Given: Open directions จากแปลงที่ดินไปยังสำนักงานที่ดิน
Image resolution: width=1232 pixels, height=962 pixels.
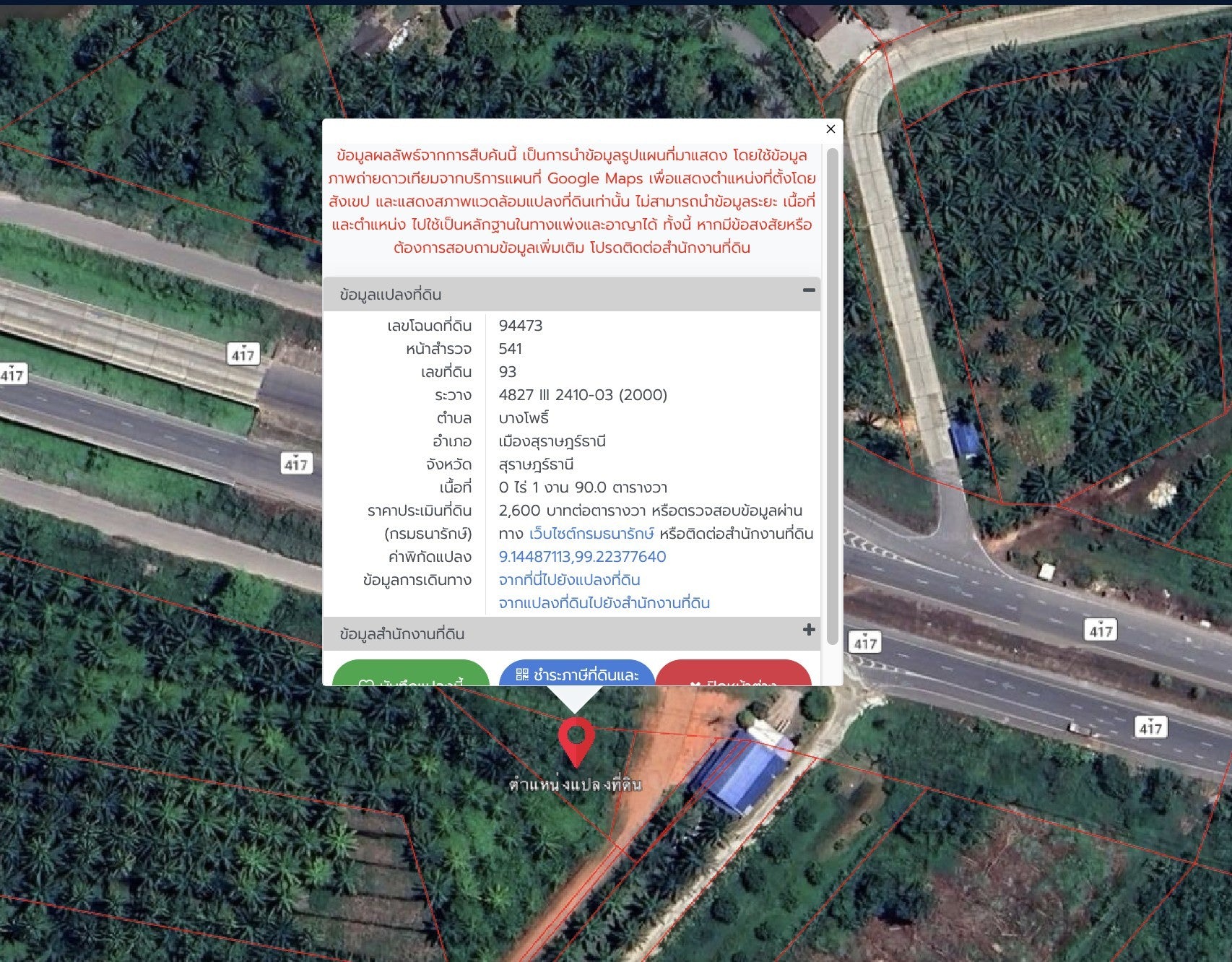Looking at the screenshot, I should 604,603.
